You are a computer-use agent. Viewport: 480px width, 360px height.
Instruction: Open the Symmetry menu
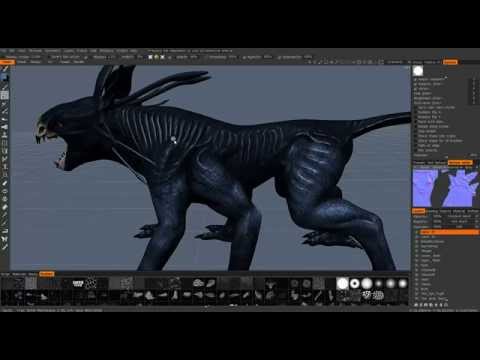pyautogui.click(x=53, y=51)
